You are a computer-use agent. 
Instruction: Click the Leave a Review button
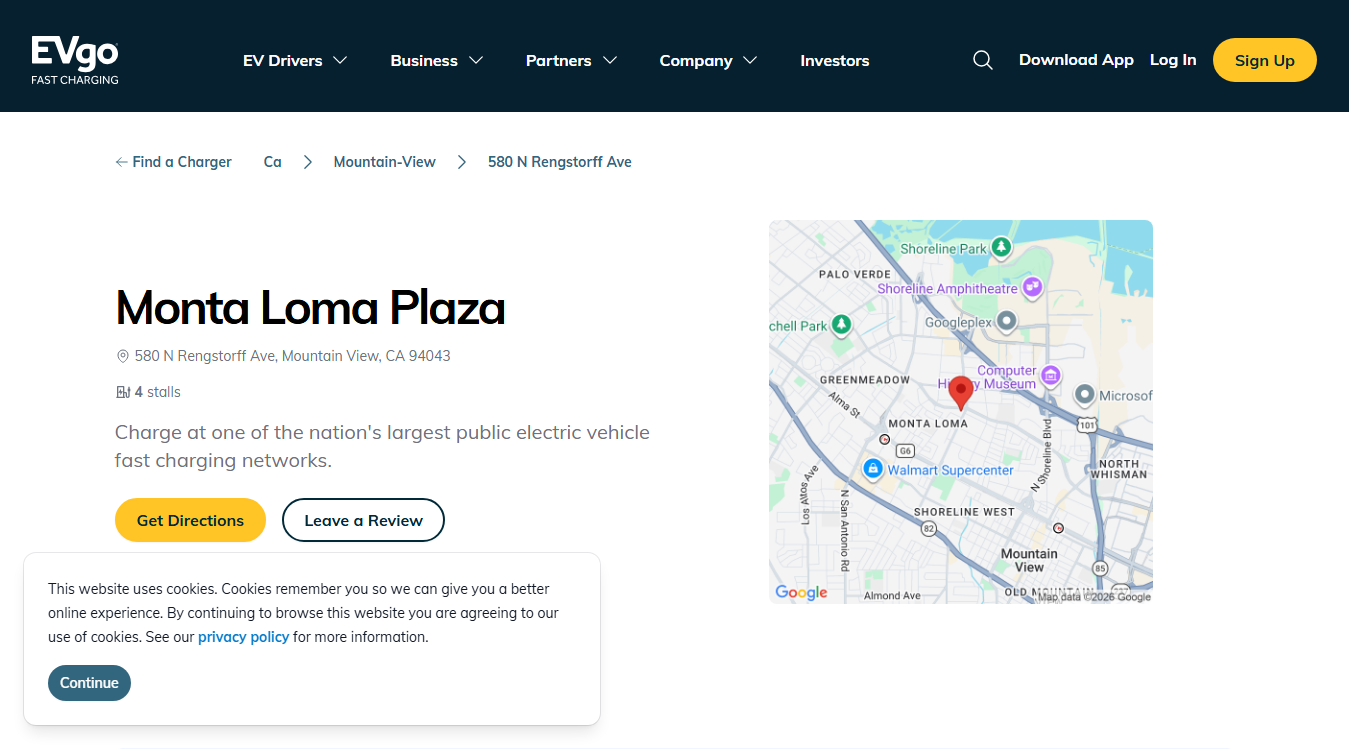click(363, 520)
